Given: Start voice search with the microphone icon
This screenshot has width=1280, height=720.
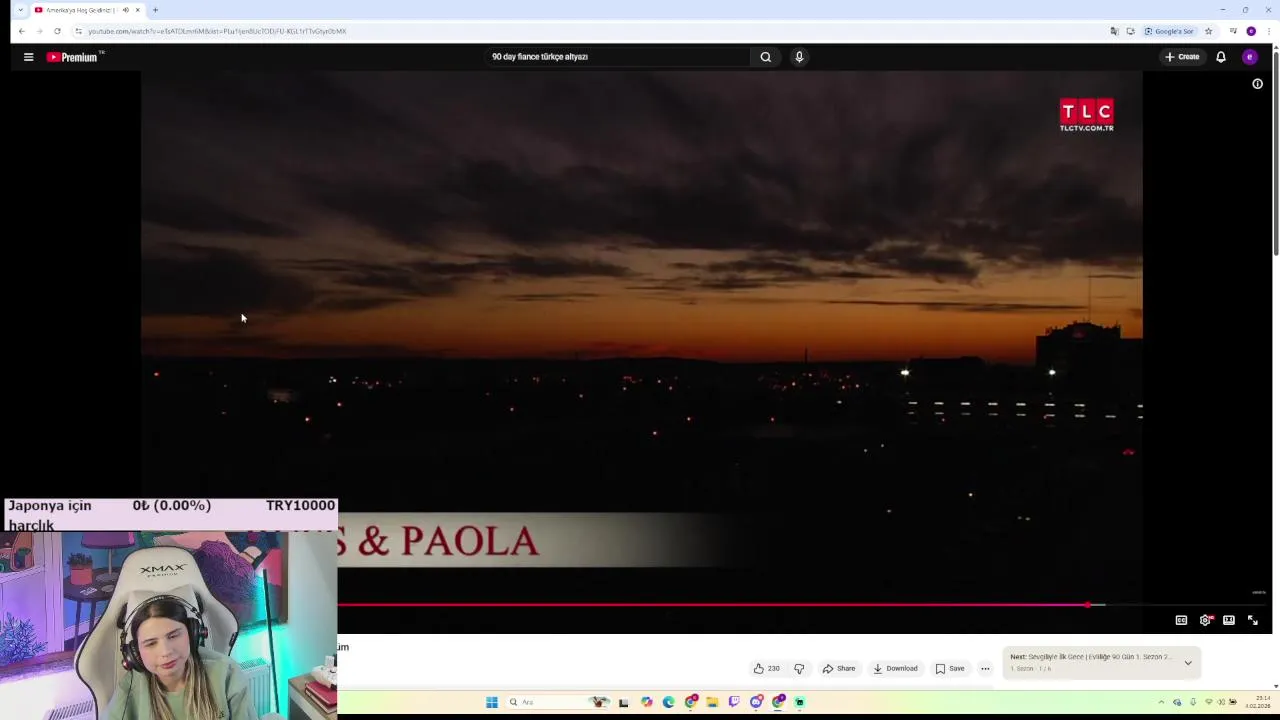Looking at the screenshot, I should click(799, 57).
